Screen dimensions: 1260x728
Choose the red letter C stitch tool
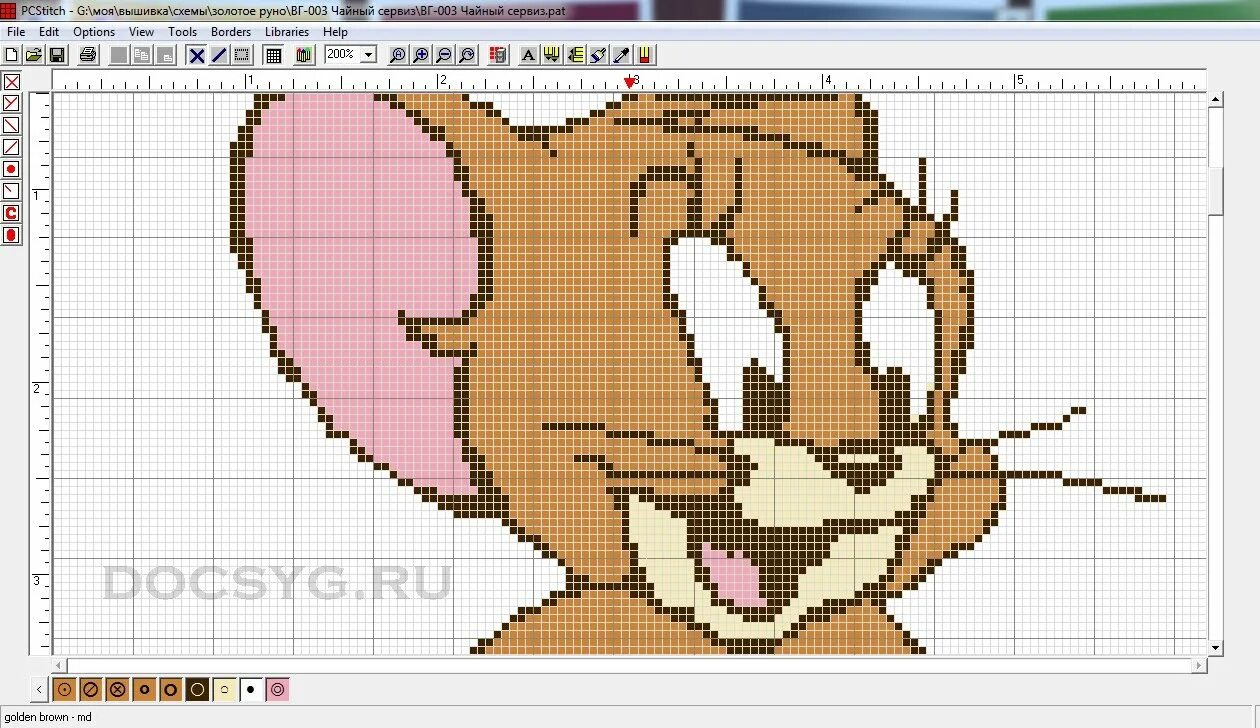[12, 213]
